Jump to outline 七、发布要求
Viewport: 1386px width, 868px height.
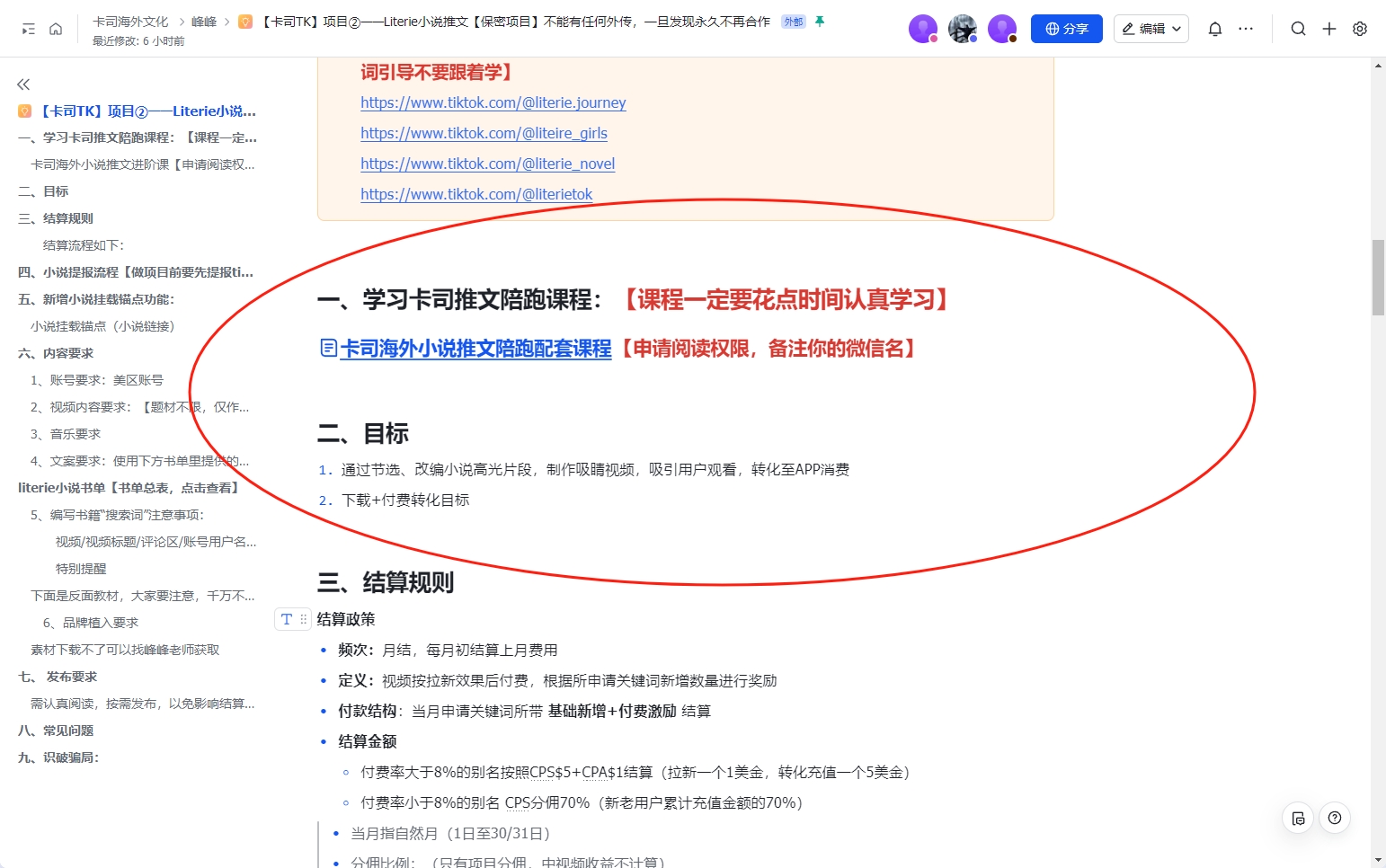(x=58, y=677)
